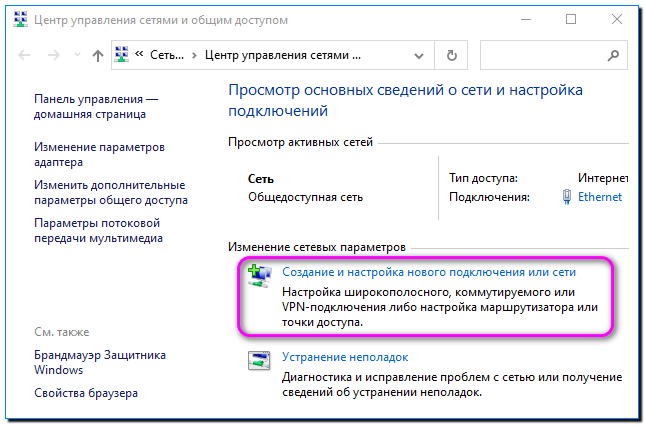The image size is (645, 425).
Task: Maximize the Network Center window
Action: [x=571, y=19]
